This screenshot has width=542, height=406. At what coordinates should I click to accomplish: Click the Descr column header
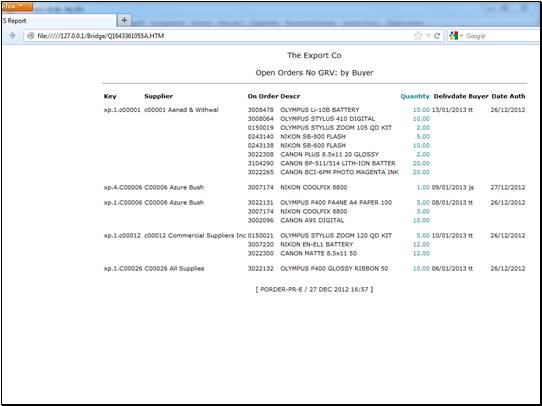[x=290, y=96]
